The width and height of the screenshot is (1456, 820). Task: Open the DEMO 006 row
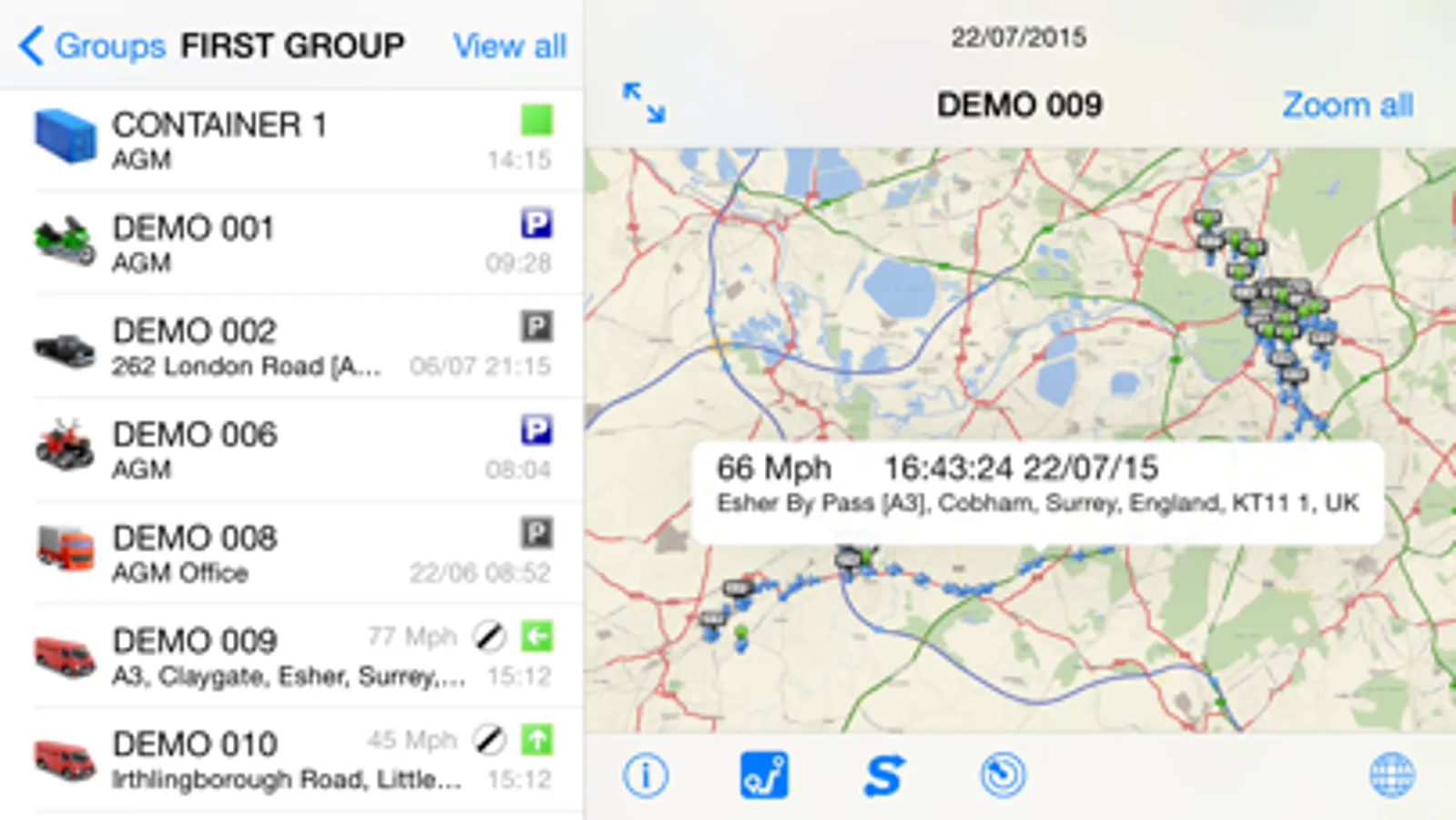(291, 449)
